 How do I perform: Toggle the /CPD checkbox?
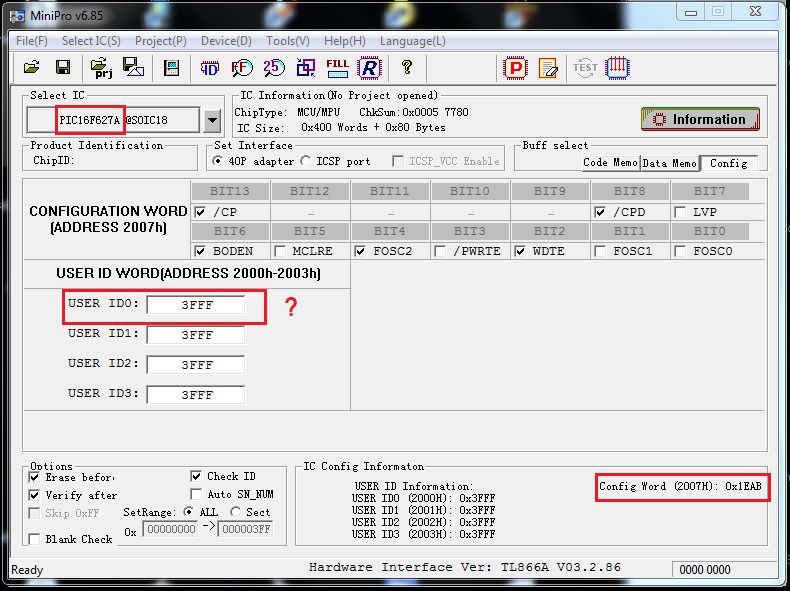(600, 212)
